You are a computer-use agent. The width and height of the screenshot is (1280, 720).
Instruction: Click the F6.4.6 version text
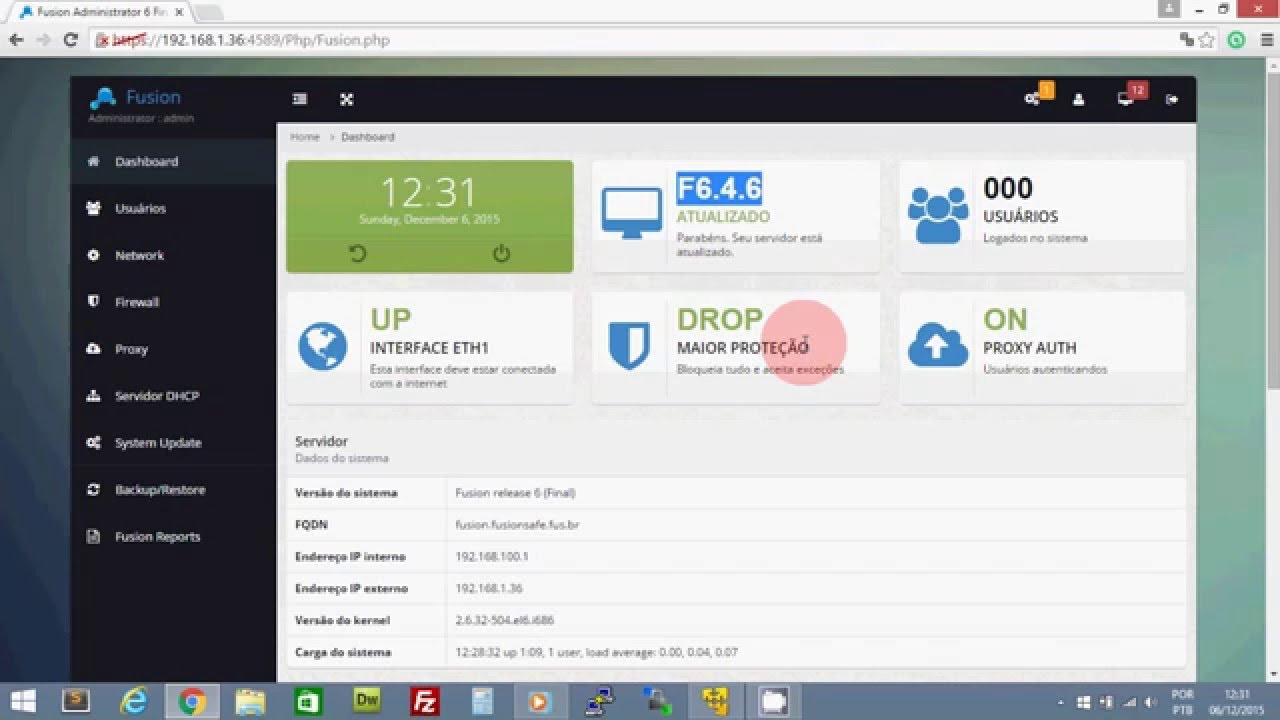coord(719,188)
